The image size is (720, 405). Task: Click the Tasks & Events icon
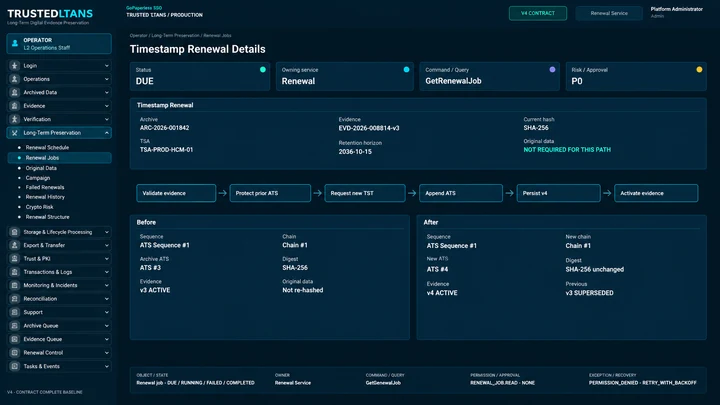click(x=15, y=366)
